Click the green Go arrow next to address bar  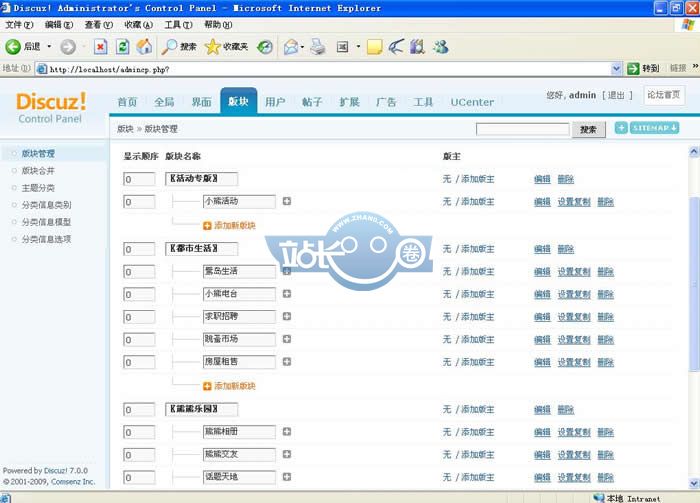[633, 69]
